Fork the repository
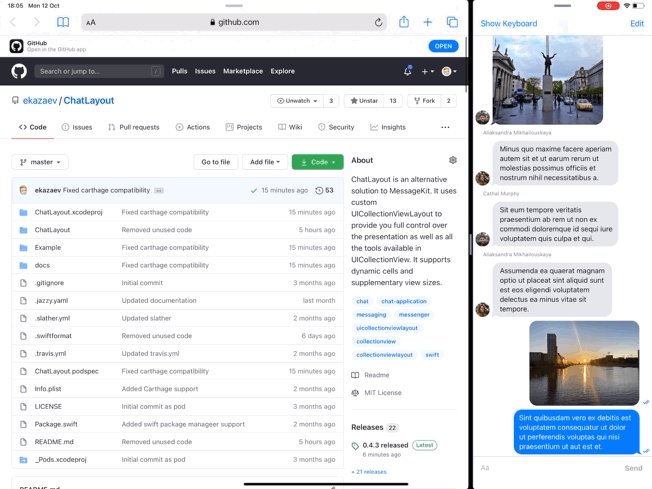 point(424,101)
